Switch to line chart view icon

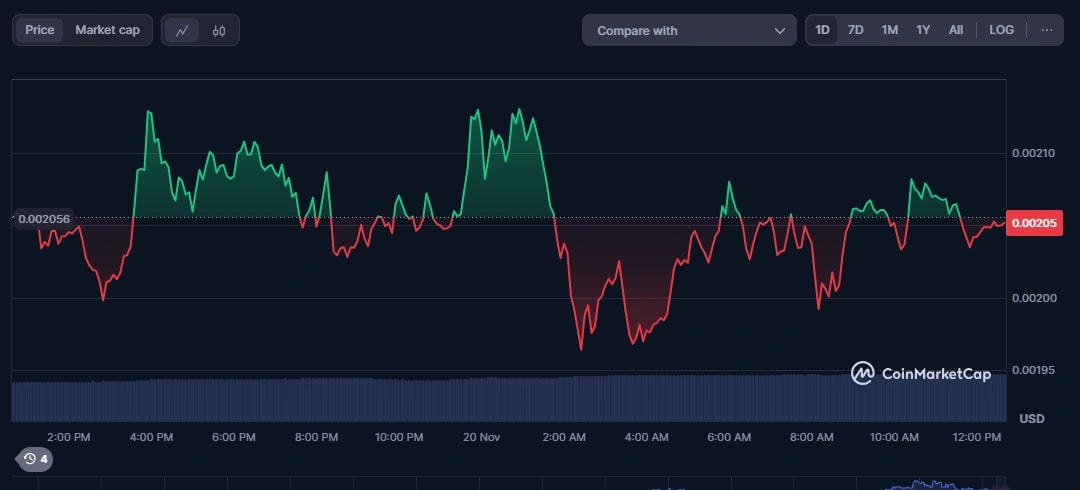click(181, 30)
